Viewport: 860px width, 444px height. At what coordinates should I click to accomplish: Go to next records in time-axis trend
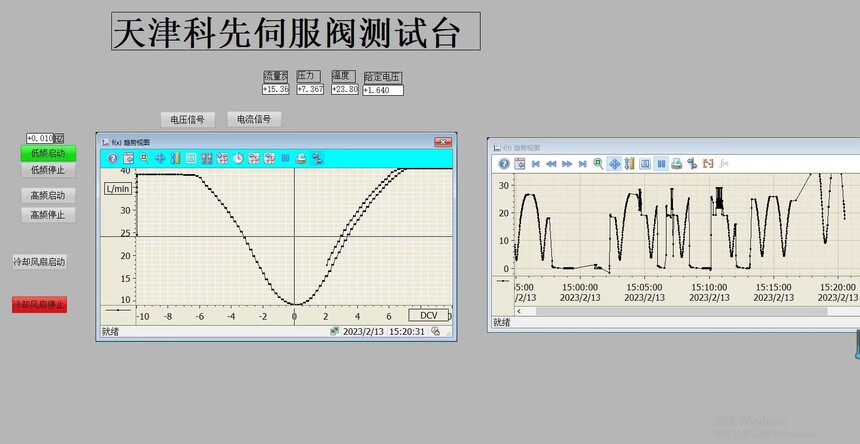coord(567,163)
